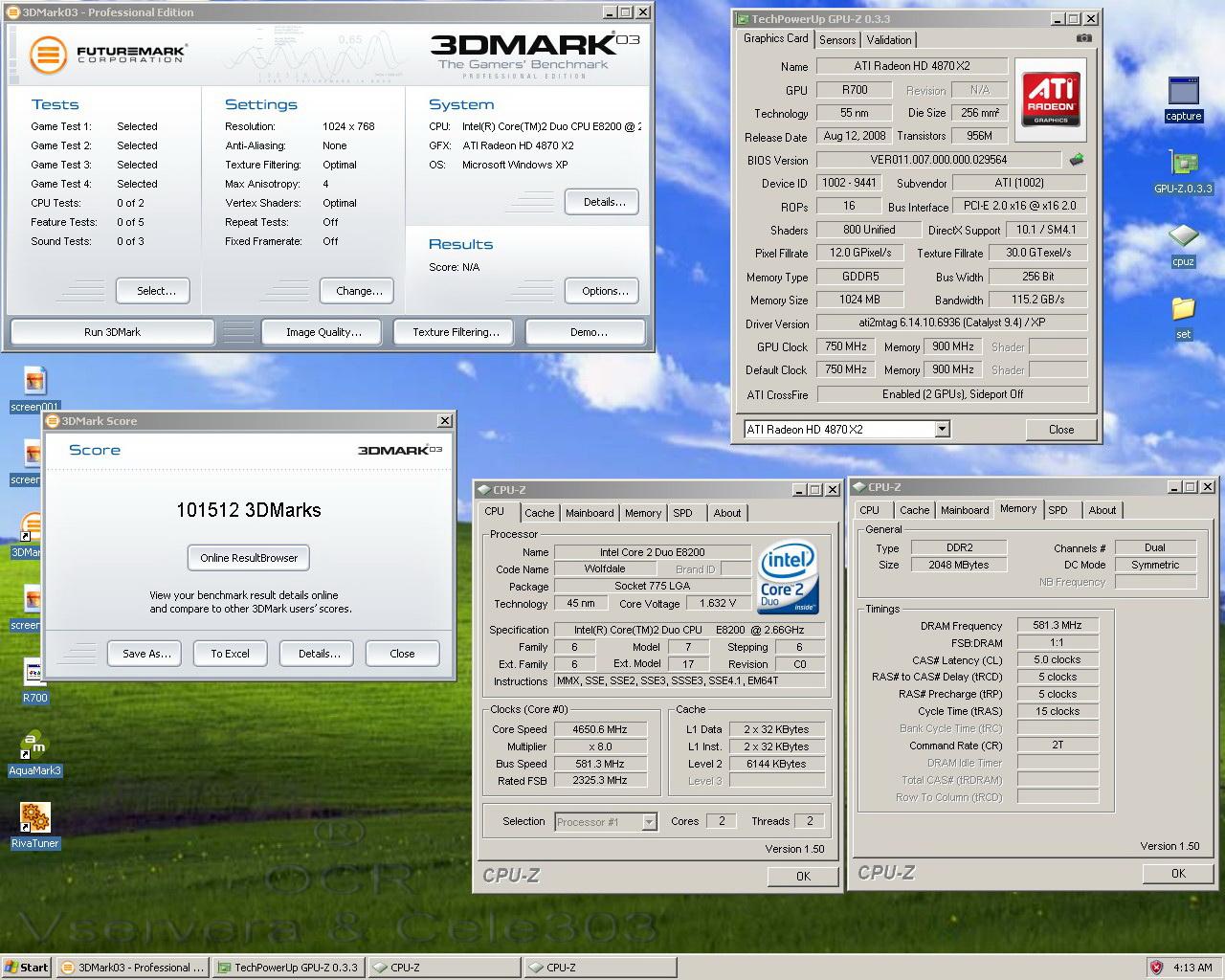Image resolution: width=1225 pixels, height=980 pixels.
Task: Launch the AquaMark3 shortcut
Action: [x=34, y=754]
